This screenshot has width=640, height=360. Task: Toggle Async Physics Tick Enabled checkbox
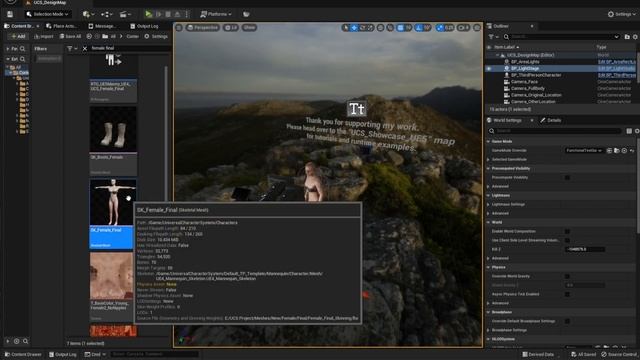pos(567,294)
